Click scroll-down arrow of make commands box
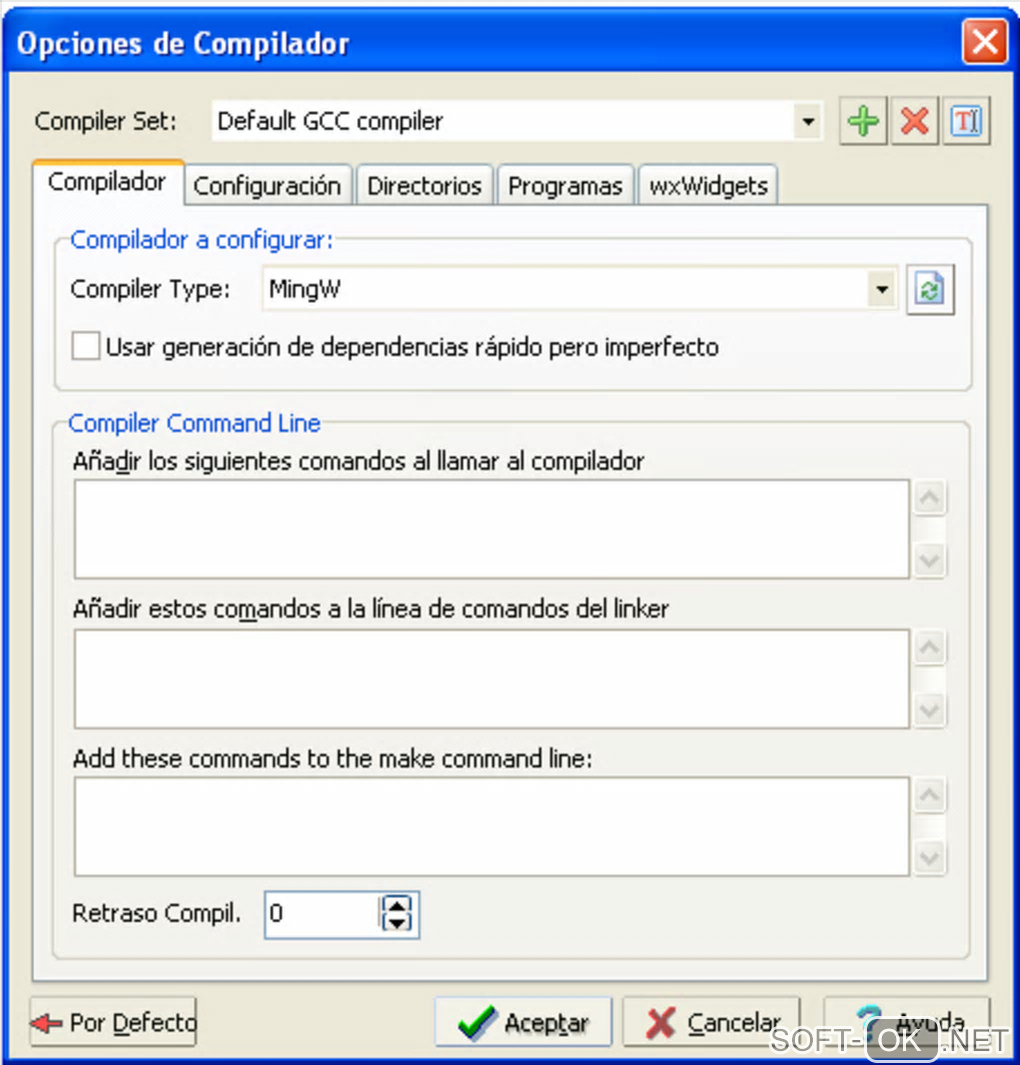Viewport: 1020px width, 1065px height. [930, 858]
